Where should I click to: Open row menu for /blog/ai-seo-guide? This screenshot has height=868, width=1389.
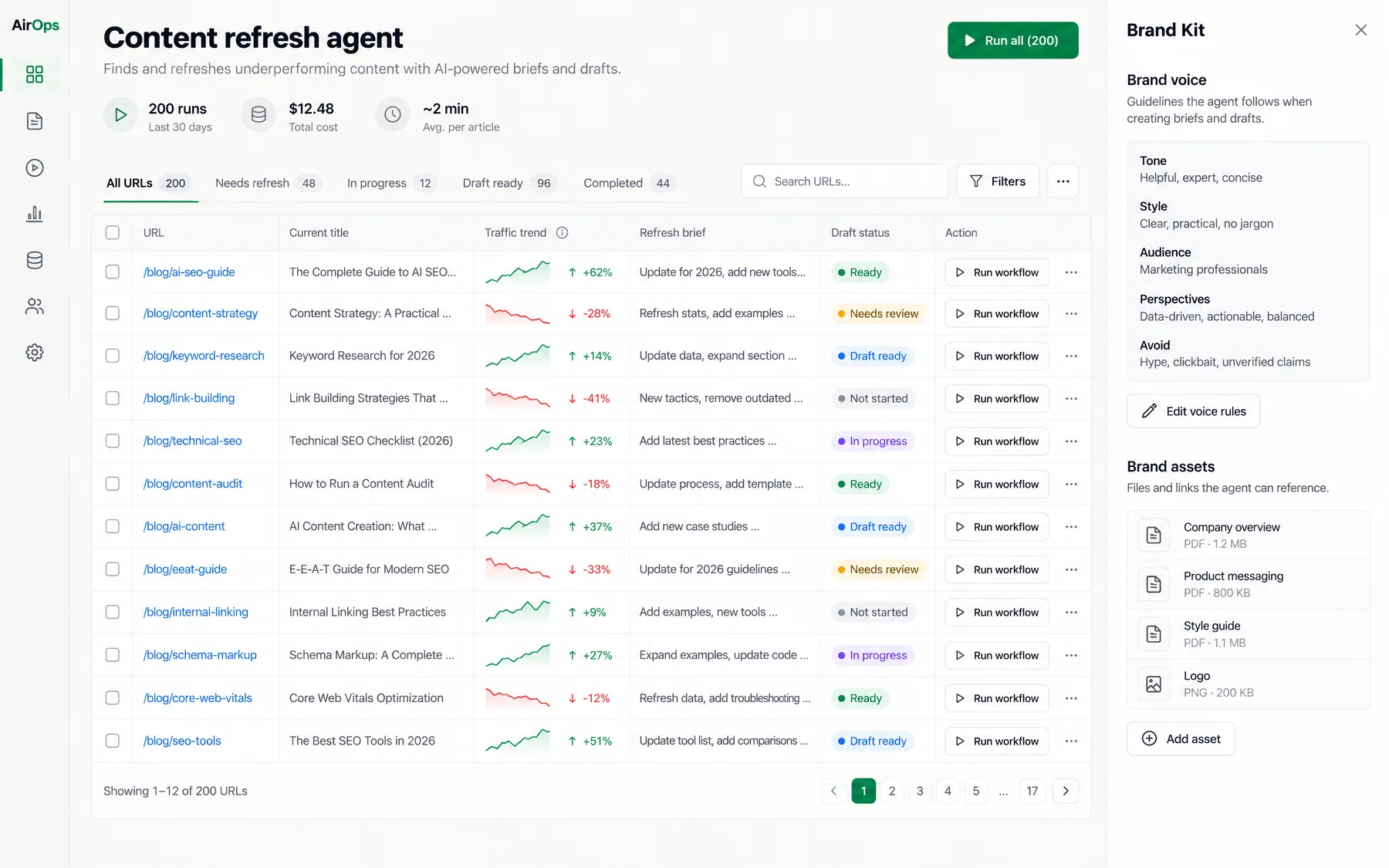(1071, 272)
